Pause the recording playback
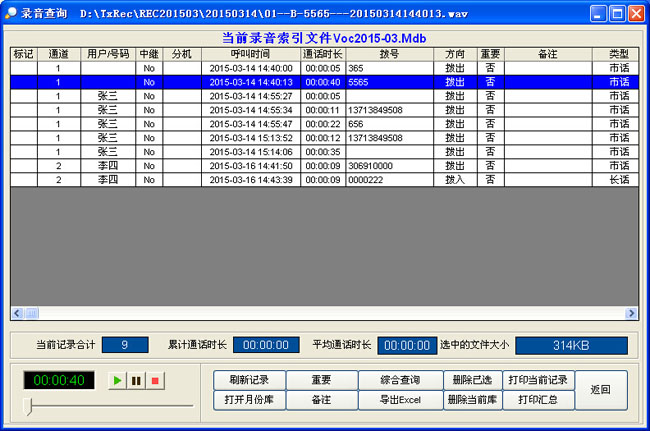 pos(136,381)
